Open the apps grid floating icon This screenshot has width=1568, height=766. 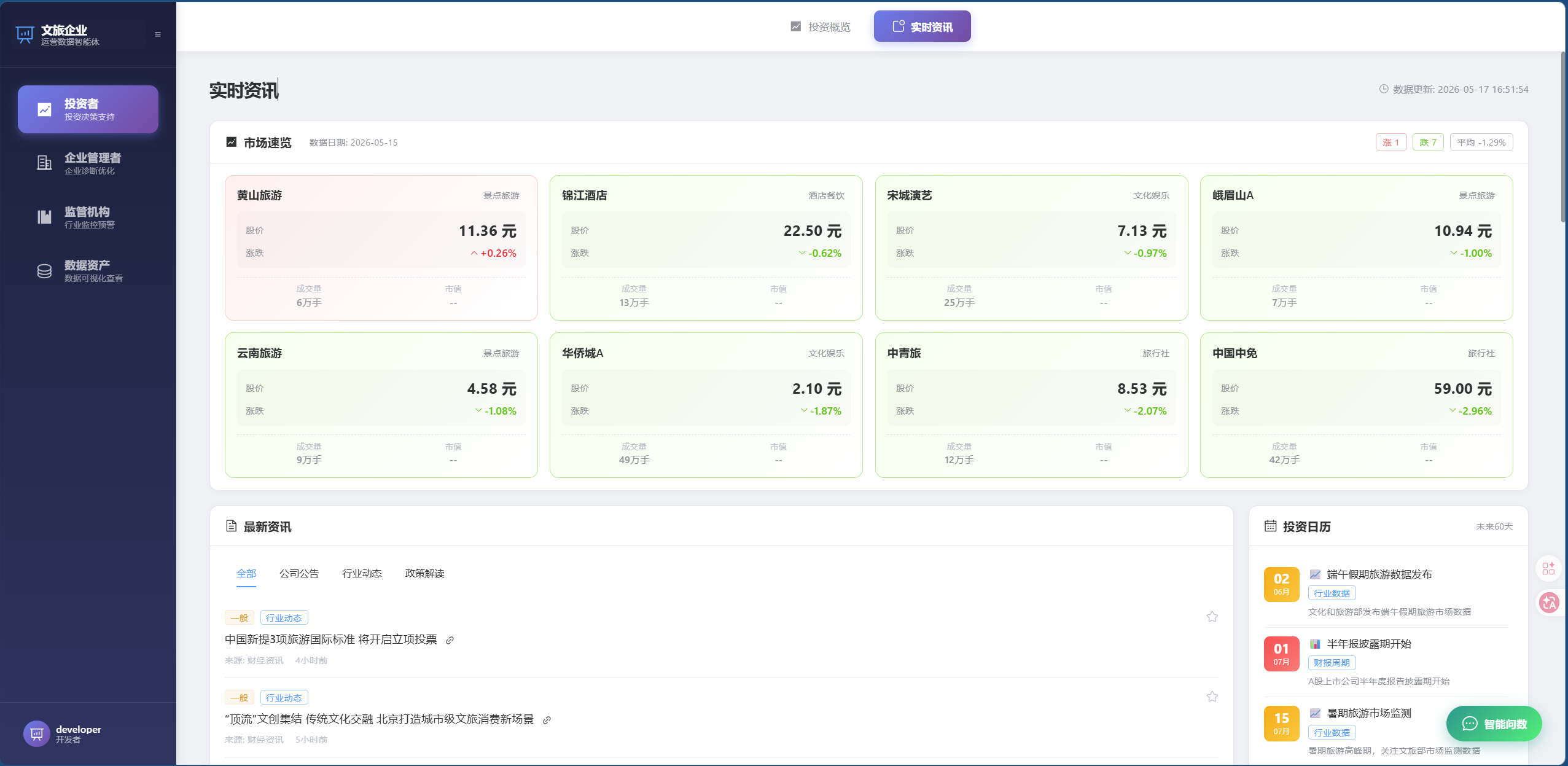coord(1548,568)
